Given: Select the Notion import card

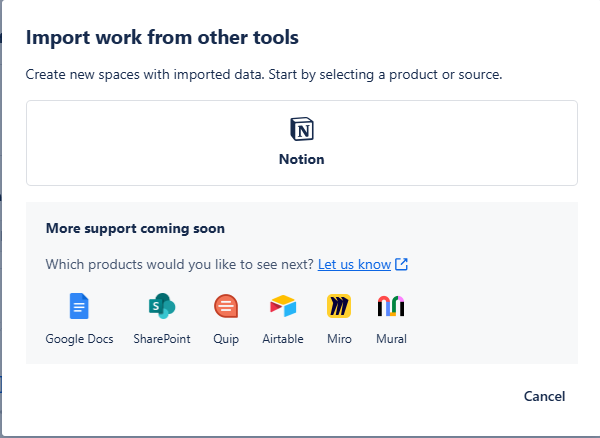Looking at the screenshot, I should [302, 143].
